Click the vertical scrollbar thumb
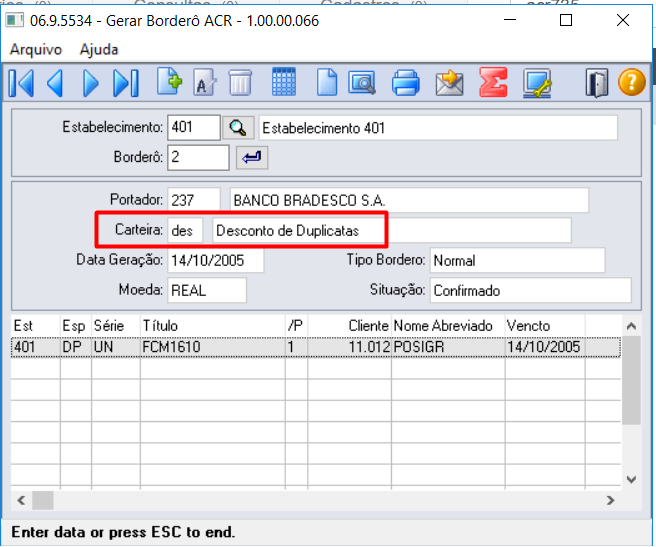Viewport: 656px width, 547px height. point(631,380)
